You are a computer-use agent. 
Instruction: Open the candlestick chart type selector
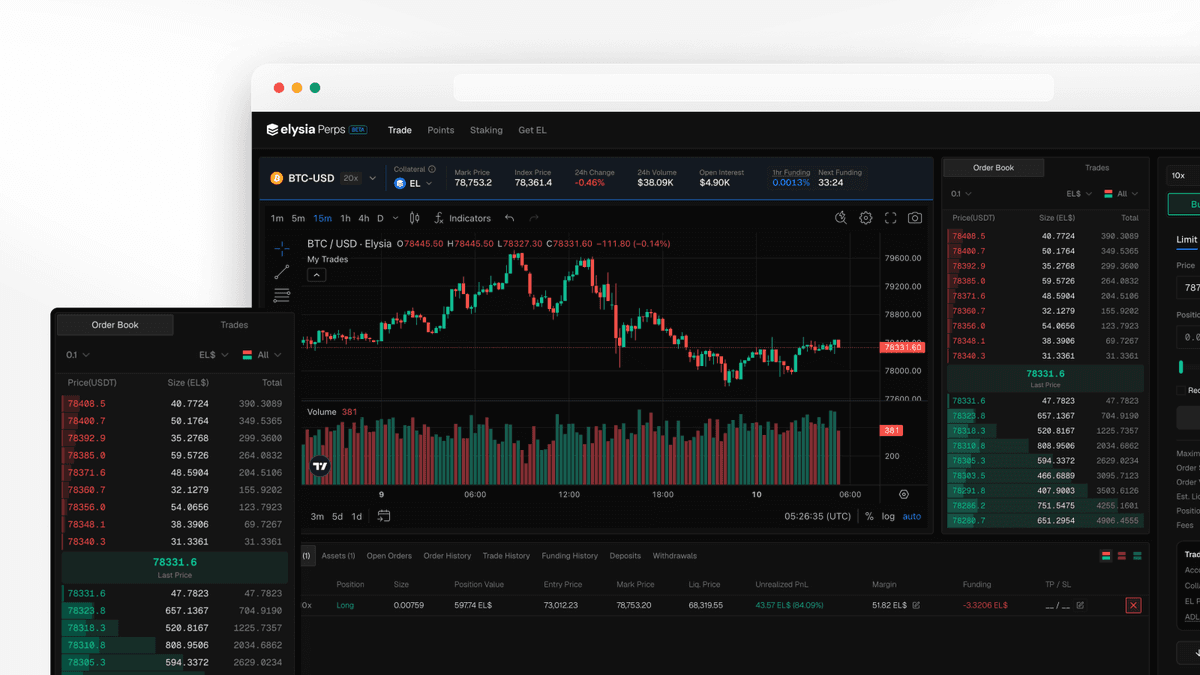point(415,218)
